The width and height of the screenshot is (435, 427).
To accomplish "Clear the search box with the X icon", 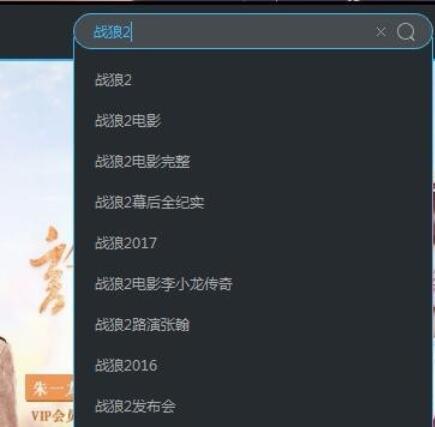I will click(381, 32).
